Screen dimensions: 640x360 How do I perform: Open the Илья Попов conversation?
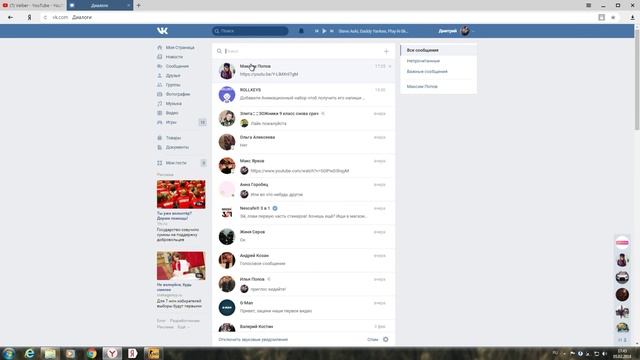pyautogui.click(x=303, y=284)
